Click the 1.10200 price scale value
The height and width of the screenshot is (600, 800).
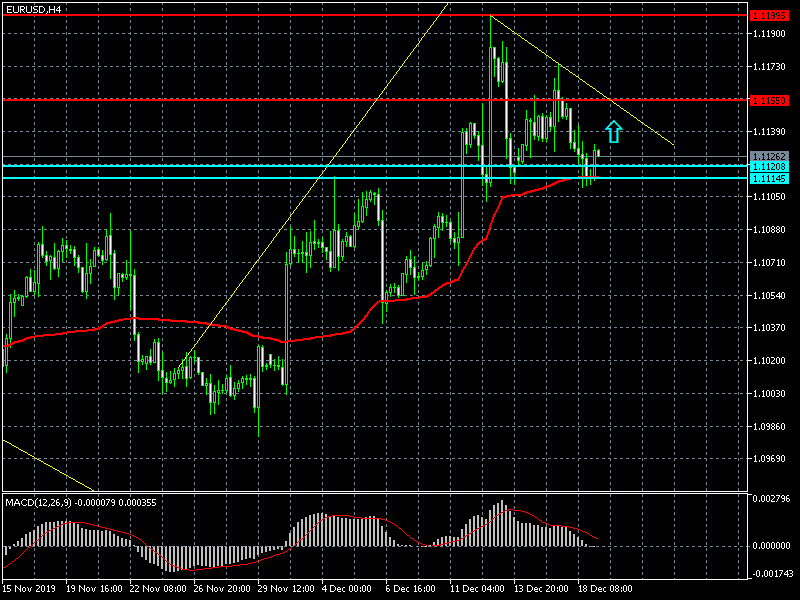pos(769,361)
